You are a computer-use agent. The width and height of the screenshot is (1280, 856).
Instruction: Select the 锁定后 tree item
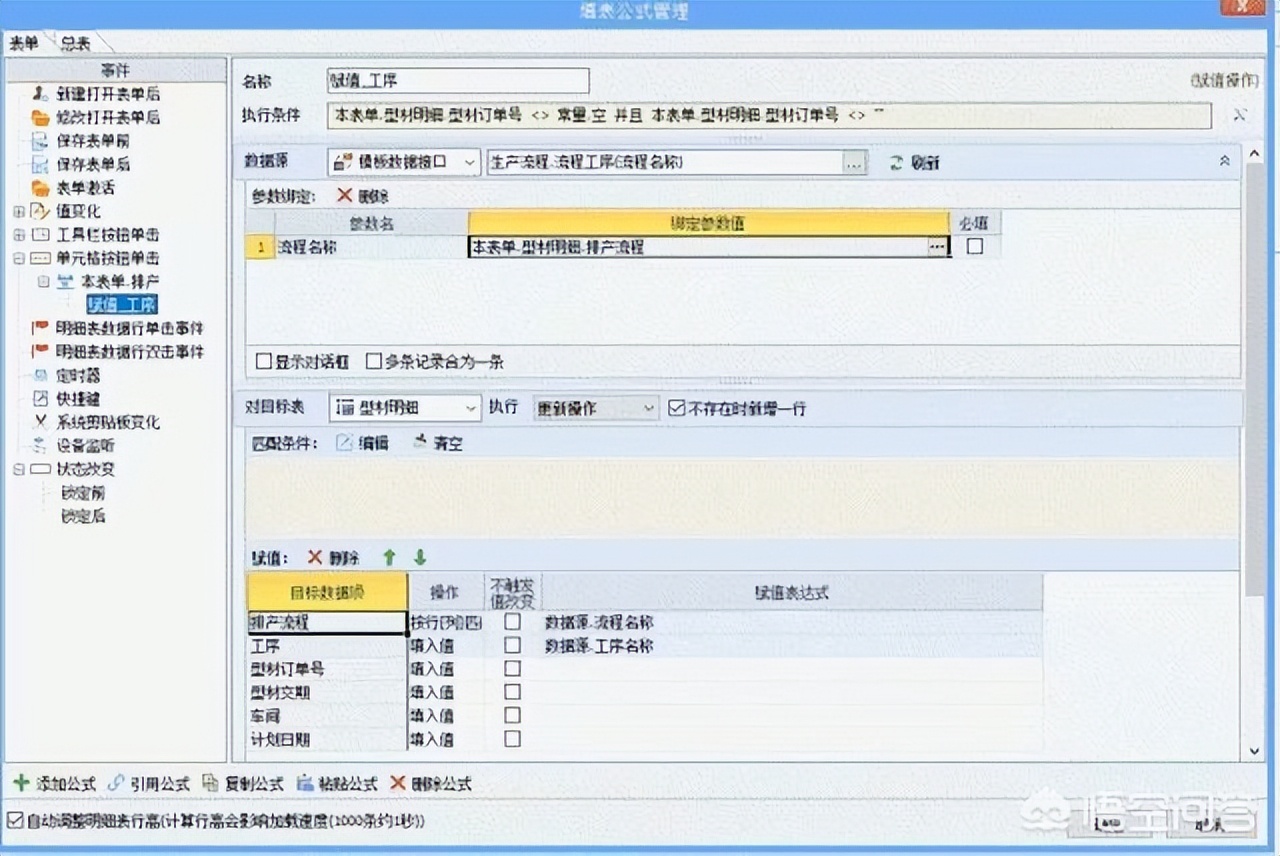(x=83, y=516)
